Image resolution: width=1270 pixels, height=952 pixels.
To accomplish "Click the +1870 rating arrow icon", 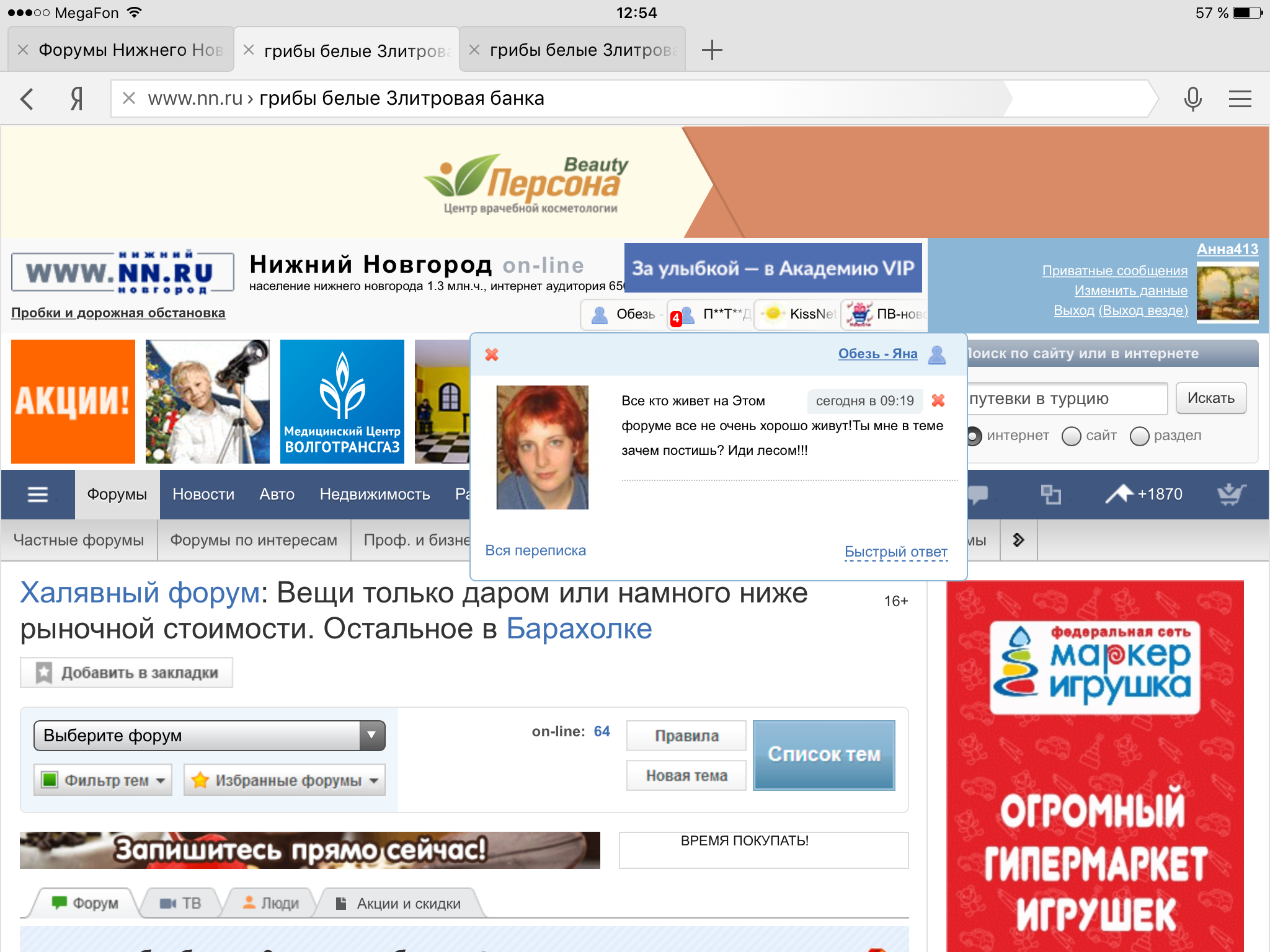I will click(1119, 494).
